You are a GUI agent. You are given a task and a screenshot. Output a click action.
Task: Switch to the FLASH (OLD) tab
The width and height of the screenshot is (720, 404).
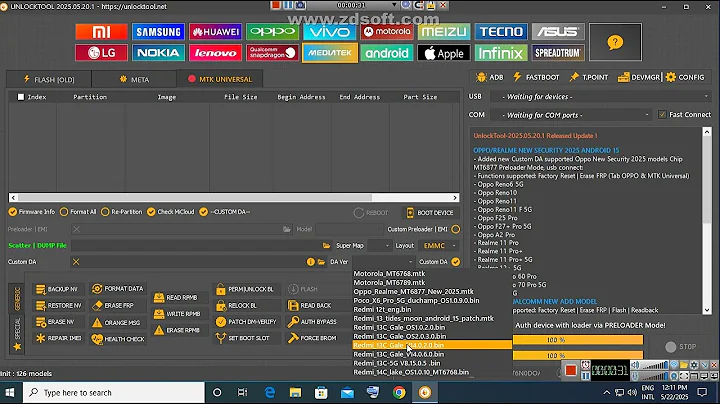49,79
